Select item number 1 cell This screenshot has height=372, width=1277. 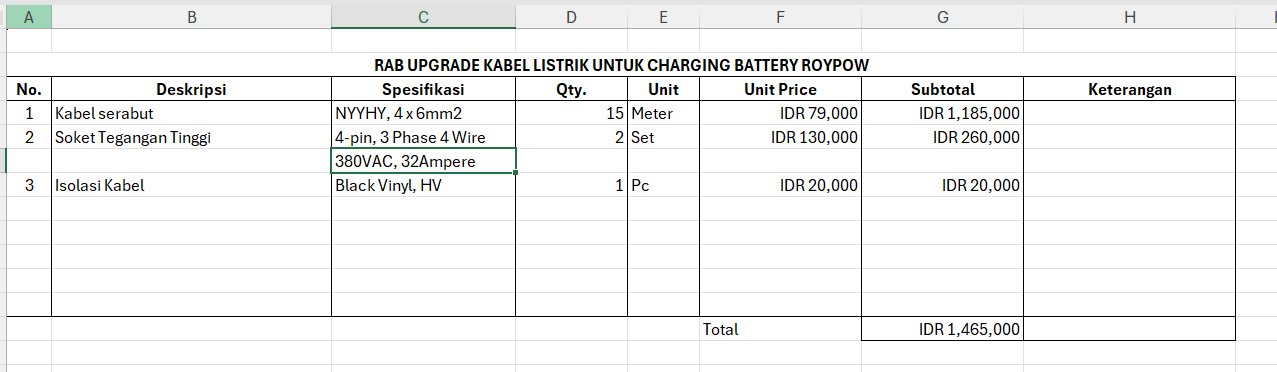[28, 113]
